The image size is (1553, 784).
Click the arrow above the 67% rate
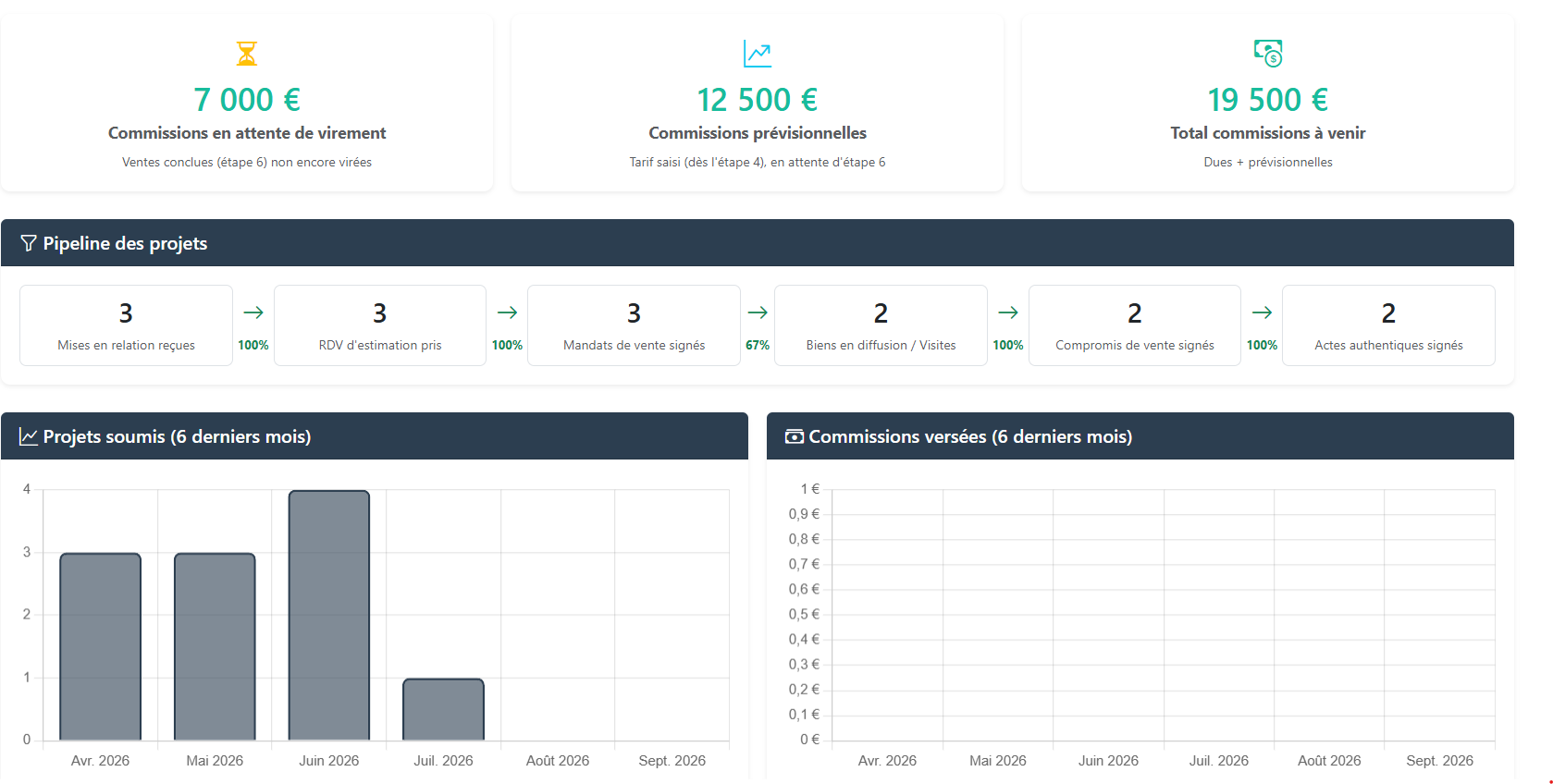pyautogui.click(x=758, y=312)
